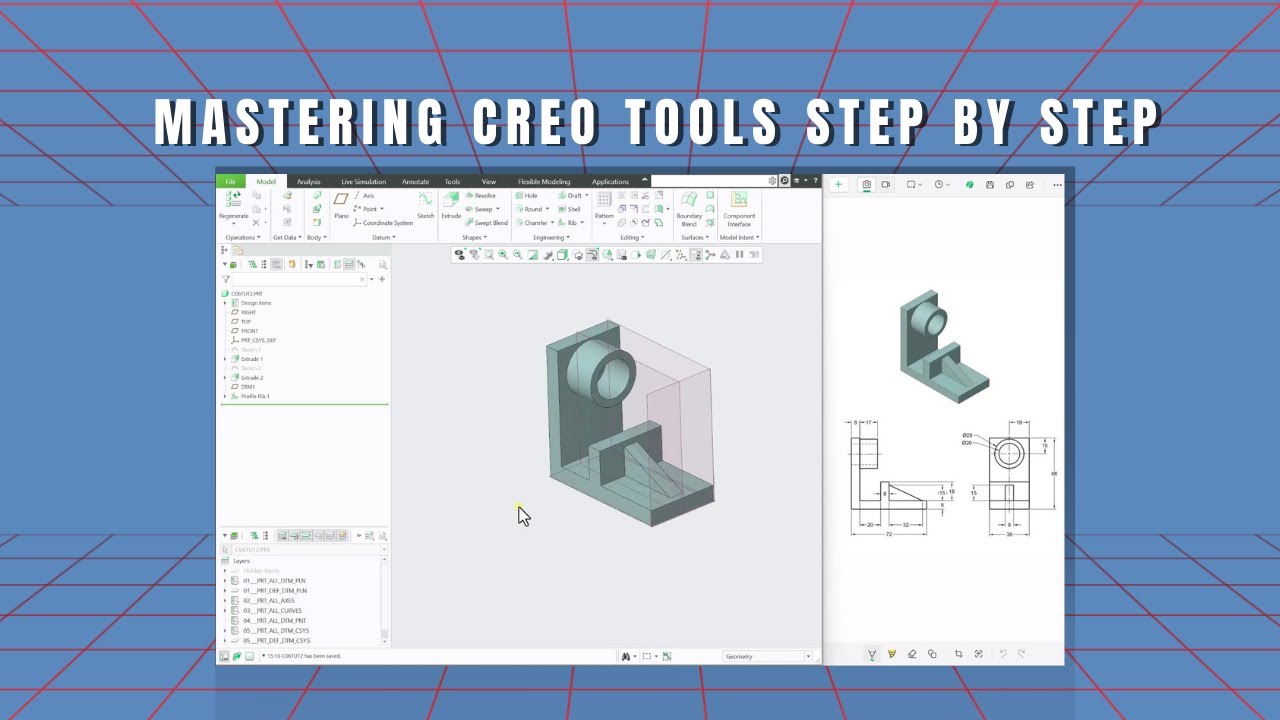Click the Regenerate icon in Operations
The width and height of the screenshot is (1280, 720).
[233, 201]
